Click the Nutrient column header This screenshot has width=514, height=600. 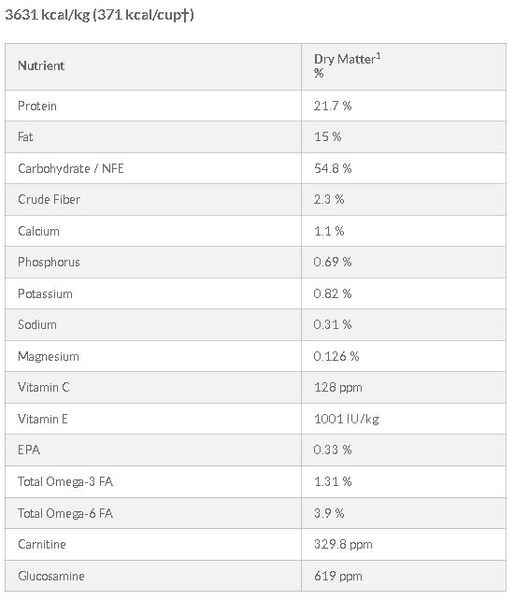click(41, 66)
